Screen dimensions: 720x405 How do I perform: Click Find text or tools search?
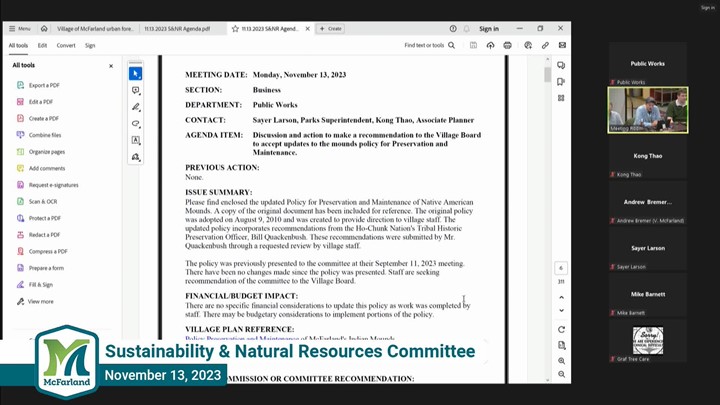(x=429, y=45)
